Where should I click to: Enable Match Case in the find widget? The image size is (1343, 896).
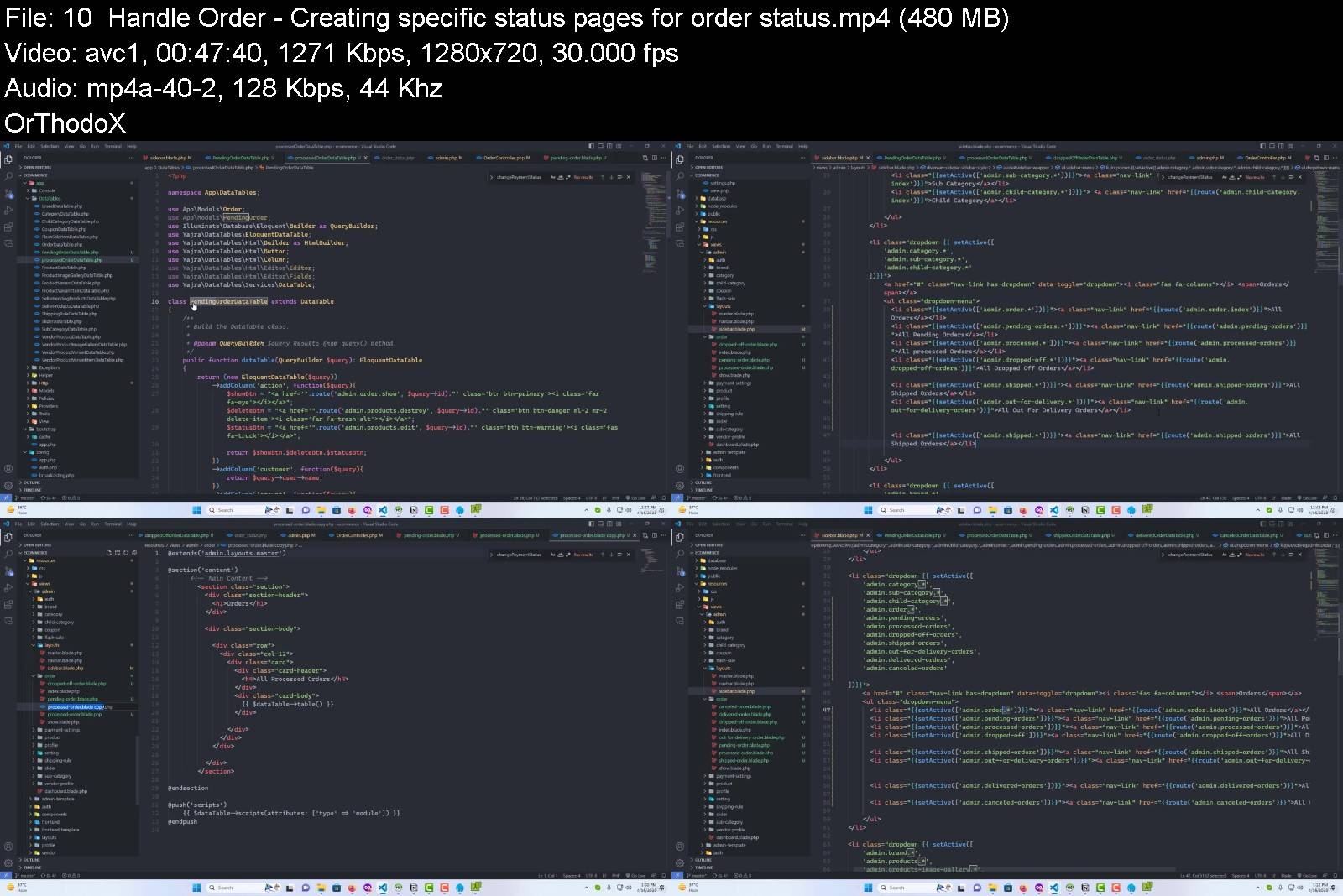coord(552,177)
